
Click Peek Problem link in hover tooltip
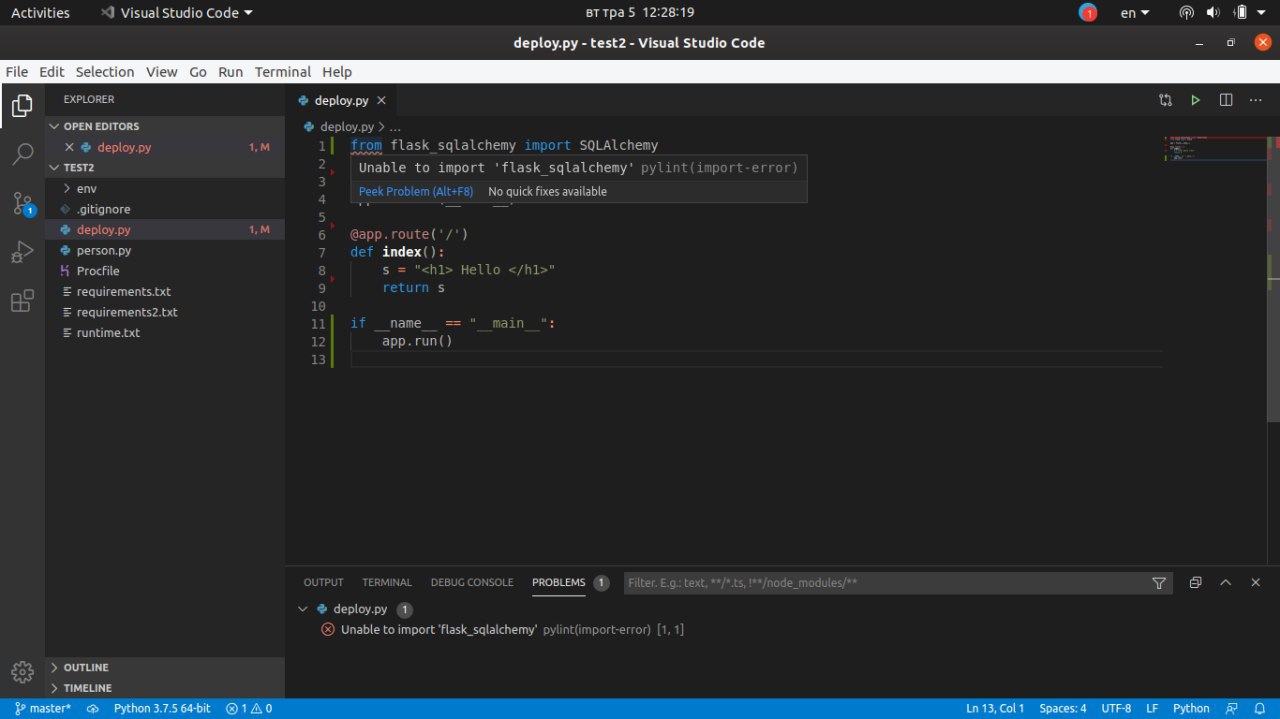pos(416,192)
